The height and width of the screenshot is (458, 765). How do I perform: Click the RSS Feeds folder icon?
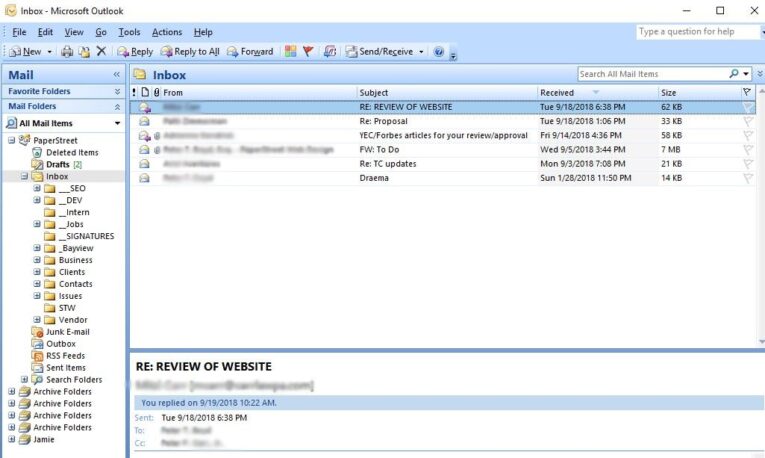click(x=38, y=356)
